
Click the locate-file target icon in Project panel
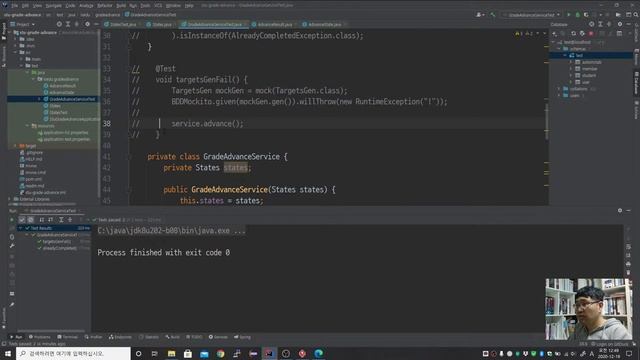click(59, 24)
